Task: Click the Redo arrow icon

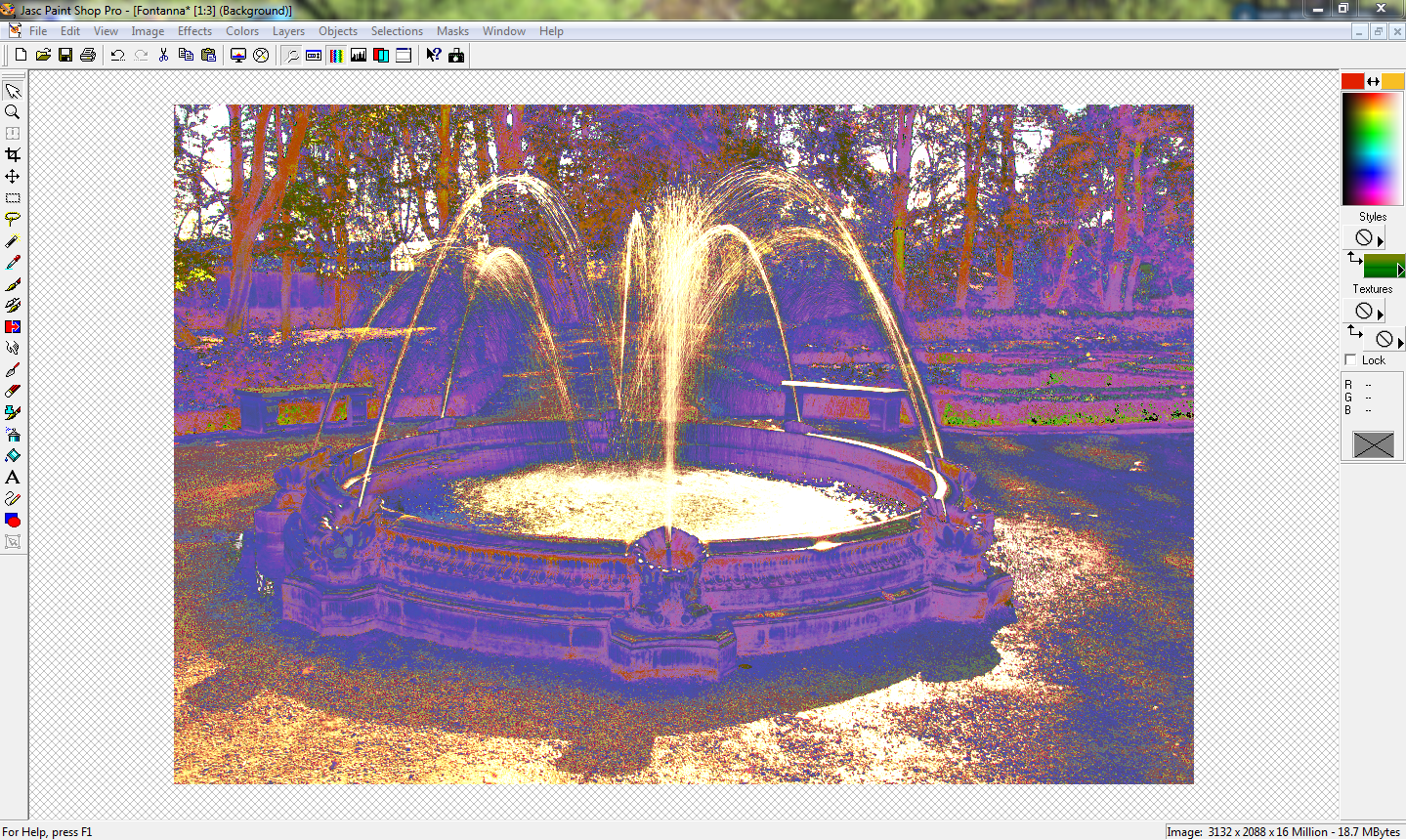Action: pyautogui.click(x=141, y=55)
